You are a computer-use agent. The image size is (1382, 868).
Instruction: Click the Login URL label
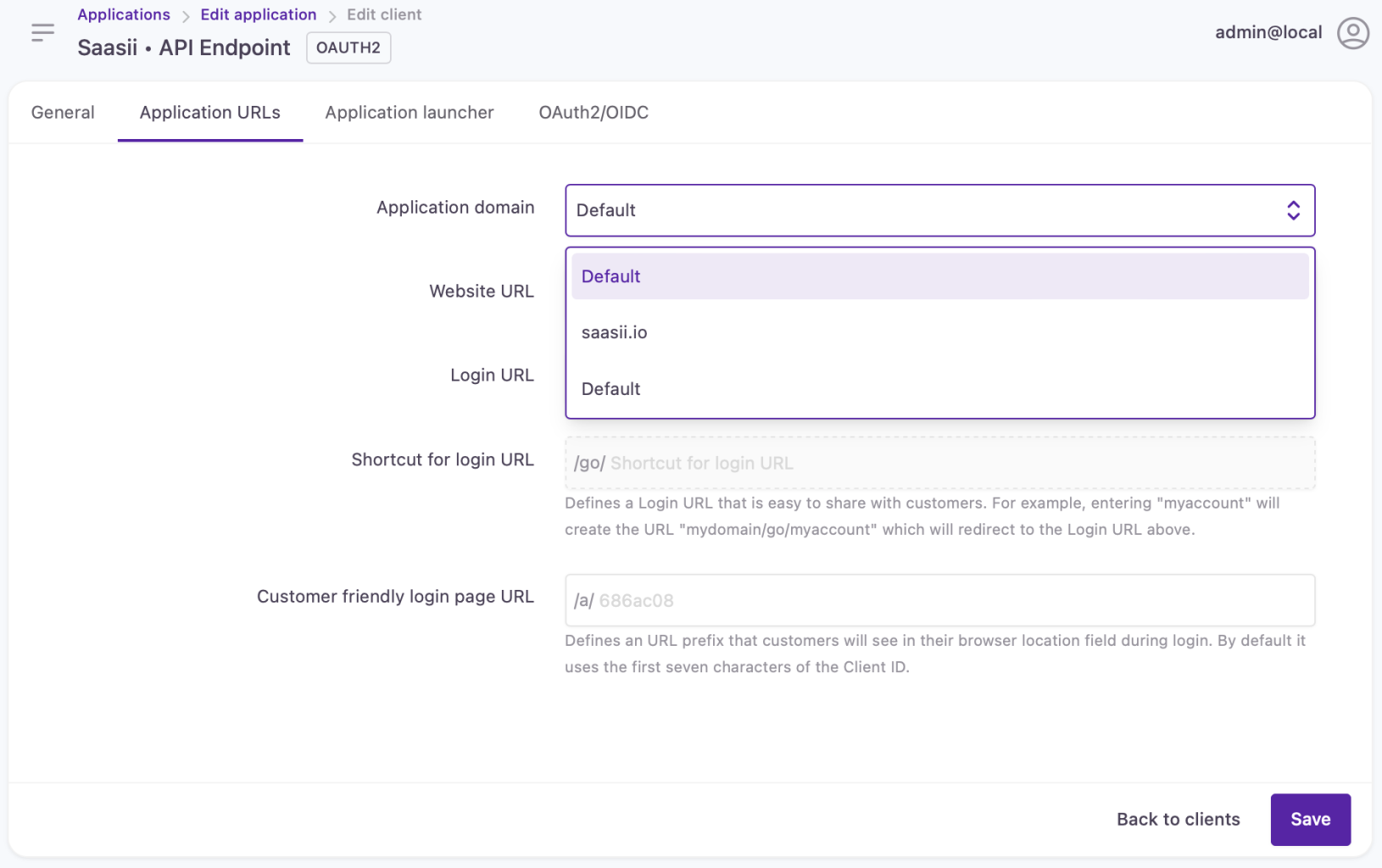coord(492,375)
